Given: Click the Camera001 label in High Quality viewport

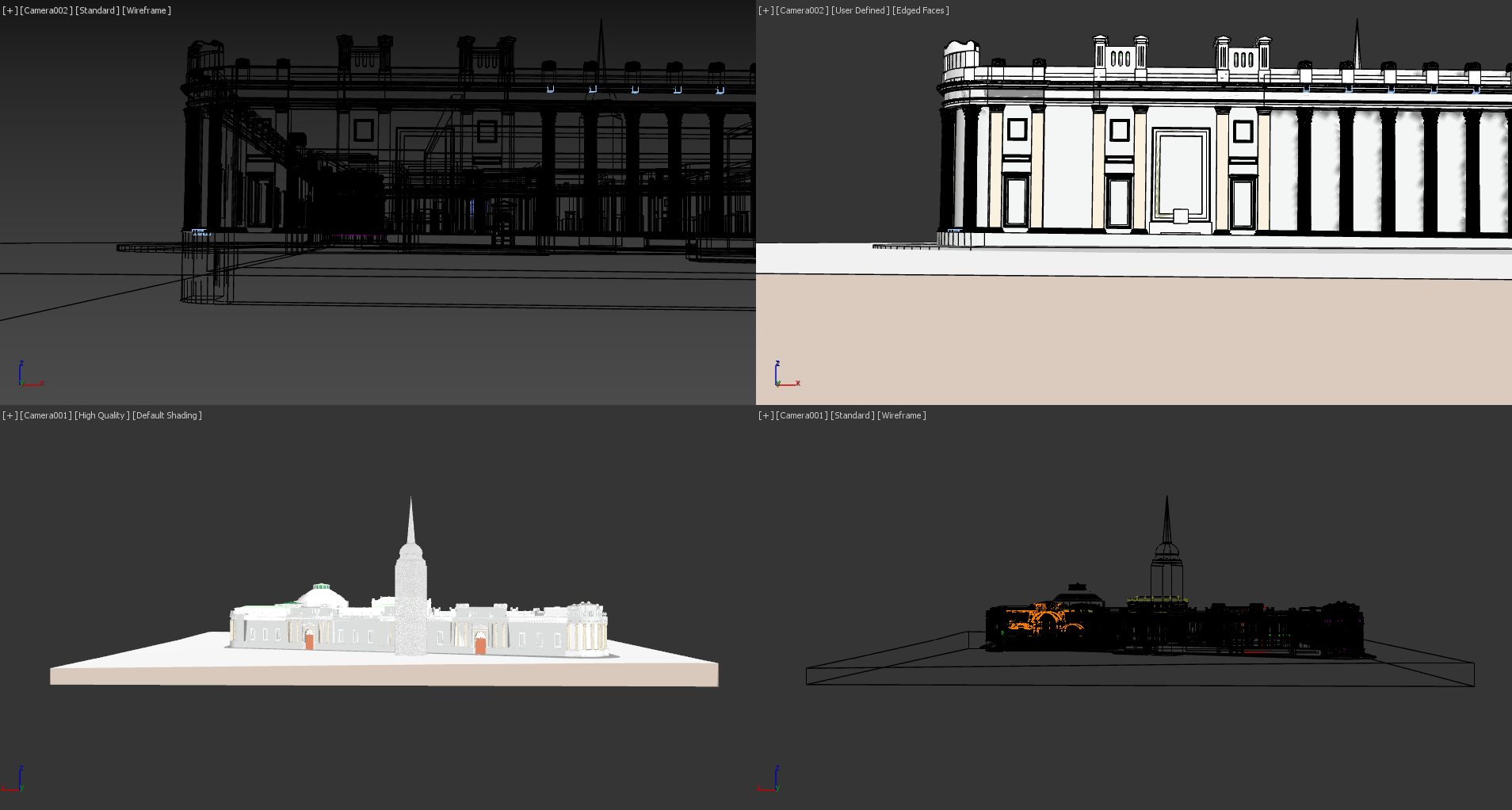Looking at the screenshot, I should 46,415.
